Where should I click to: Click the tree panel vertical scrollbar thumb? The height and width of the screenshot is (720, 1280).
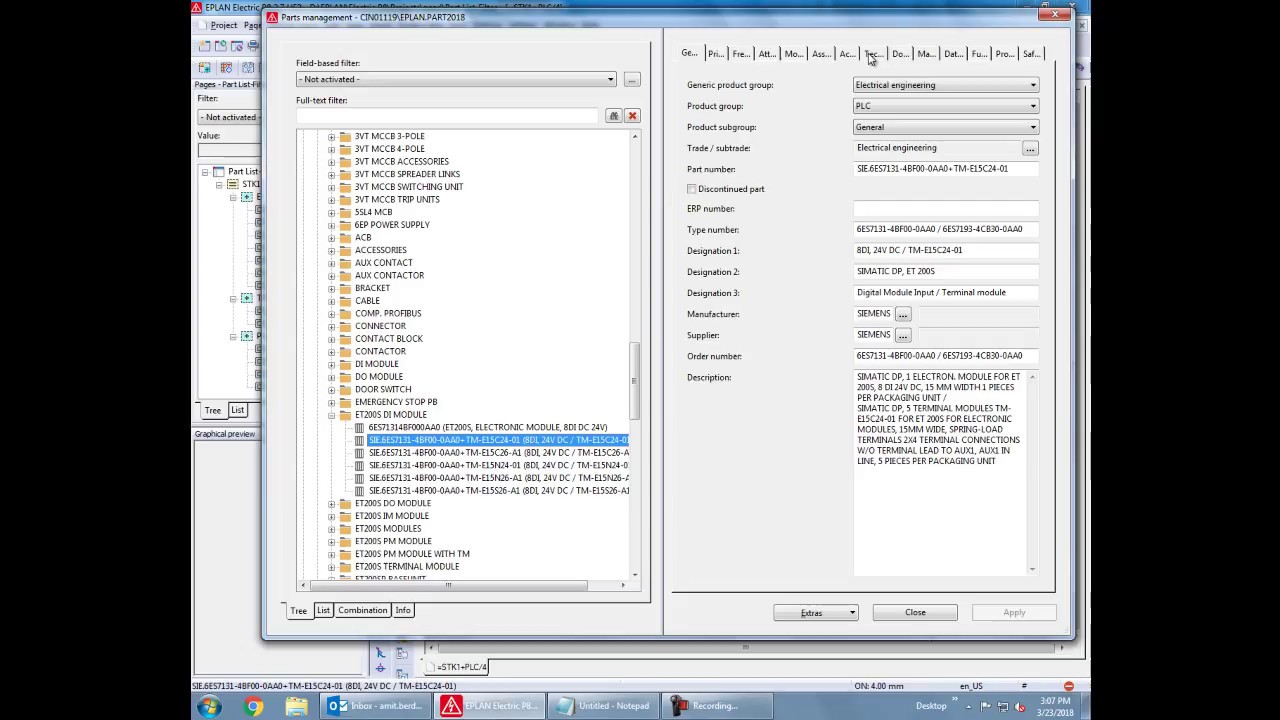click(x=634, y=381)
